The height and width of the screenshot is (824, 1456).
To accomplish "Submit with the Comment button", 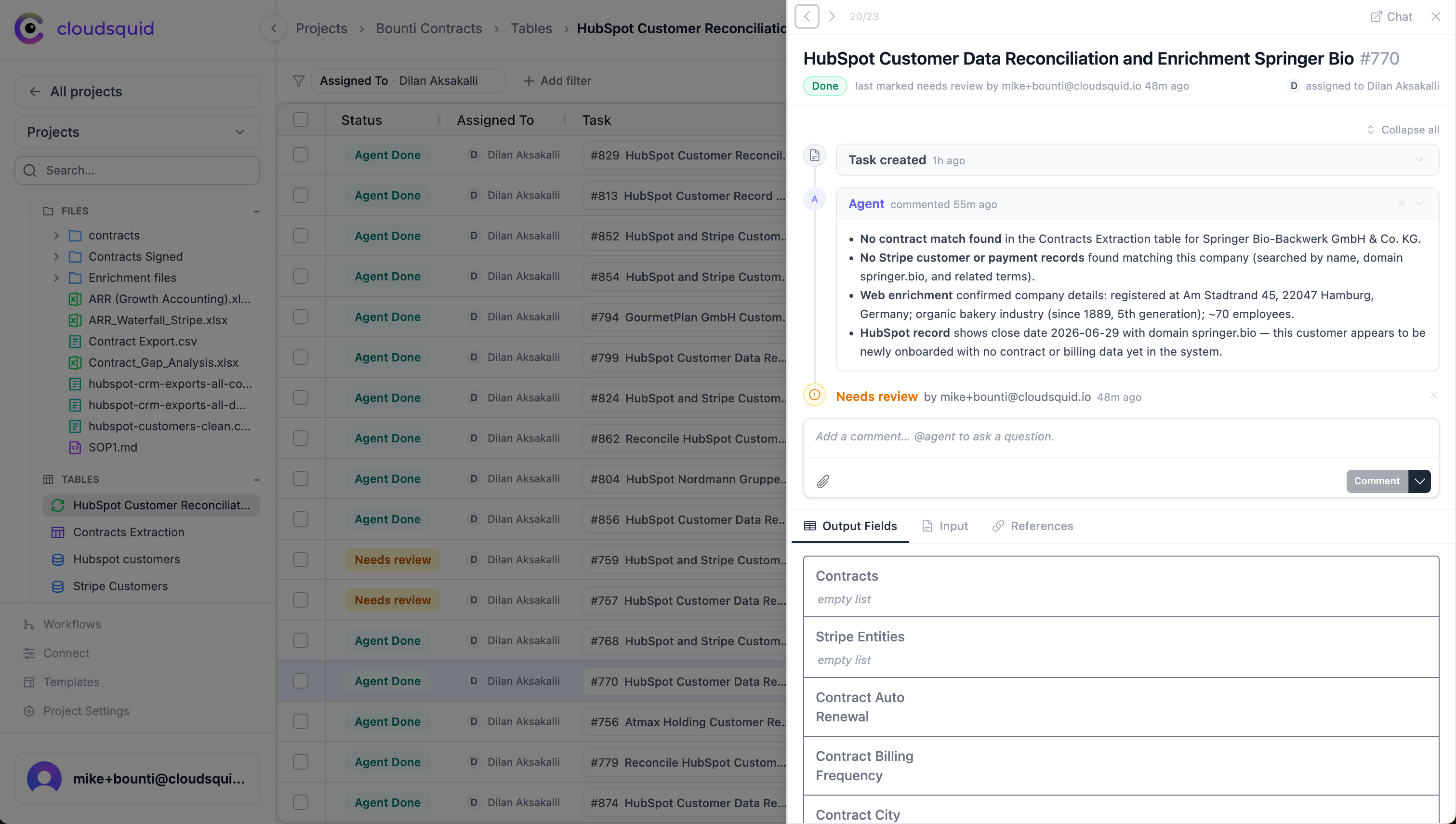I will [1377, 481].
